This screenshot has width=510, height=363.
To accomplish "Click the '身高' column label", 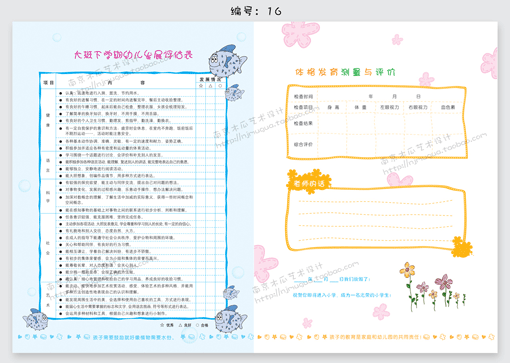I will coord(333,107).
